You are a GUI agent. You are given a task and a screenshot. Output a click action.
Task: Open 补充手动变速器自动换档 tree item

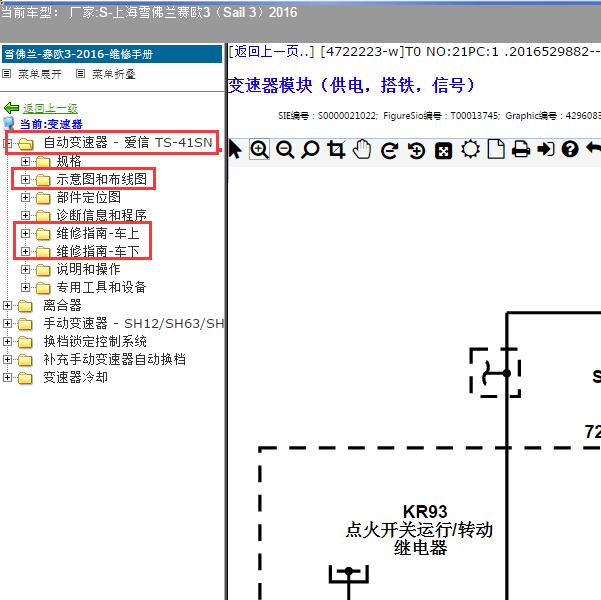[x=115, y=359]
